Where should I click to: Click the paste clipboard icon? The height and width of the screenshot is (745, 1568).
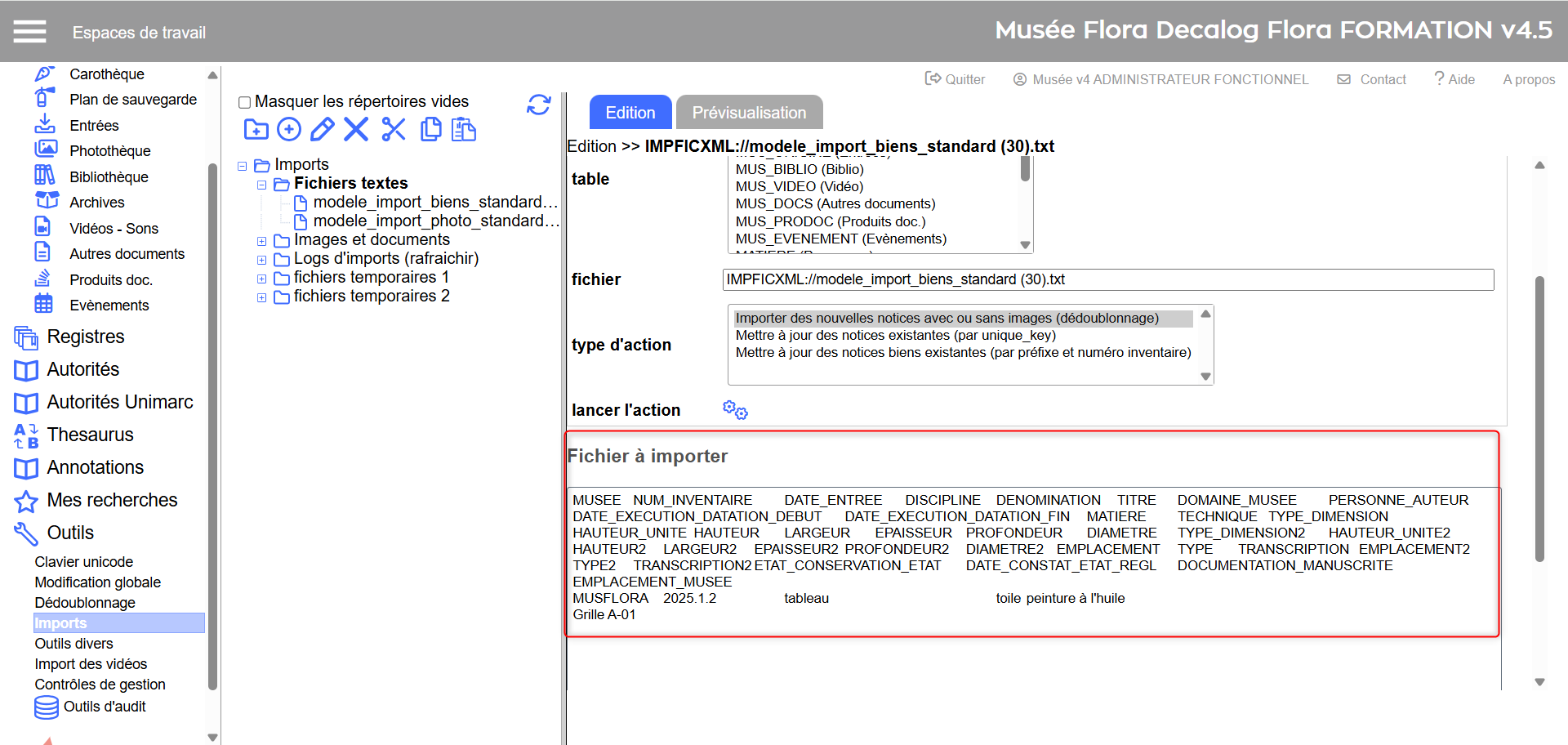[464, 130]
